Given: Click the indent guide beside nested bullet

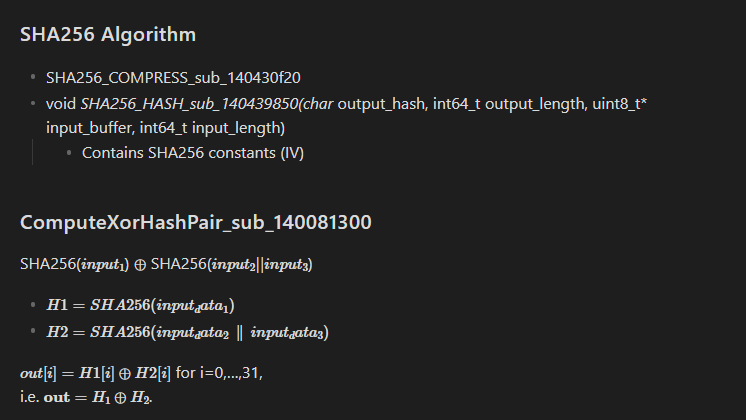Looking at the screenshot, I should [33, 153].
